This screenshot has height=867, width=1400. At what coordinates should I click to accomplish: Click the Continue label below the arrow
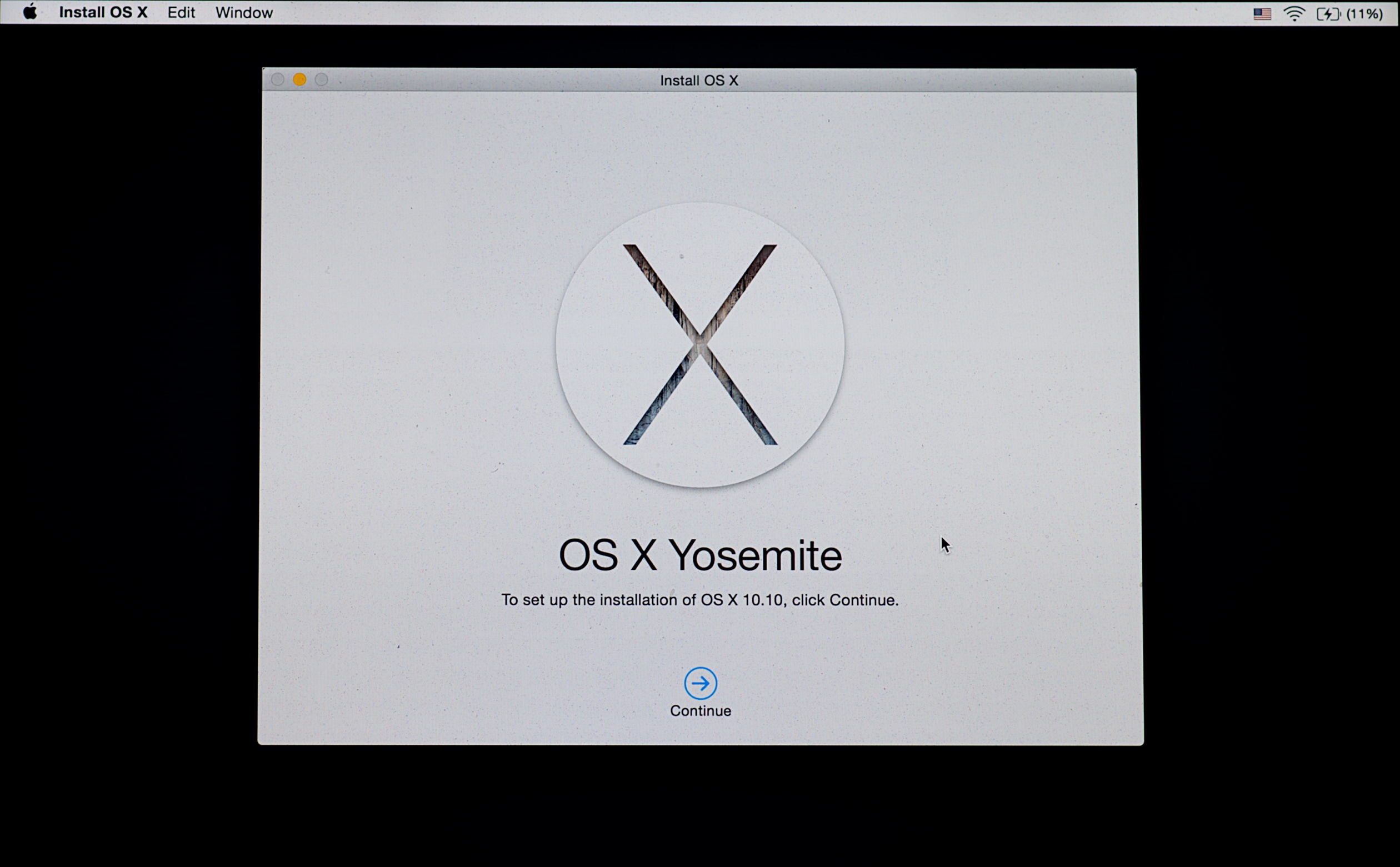click(701, 711)
